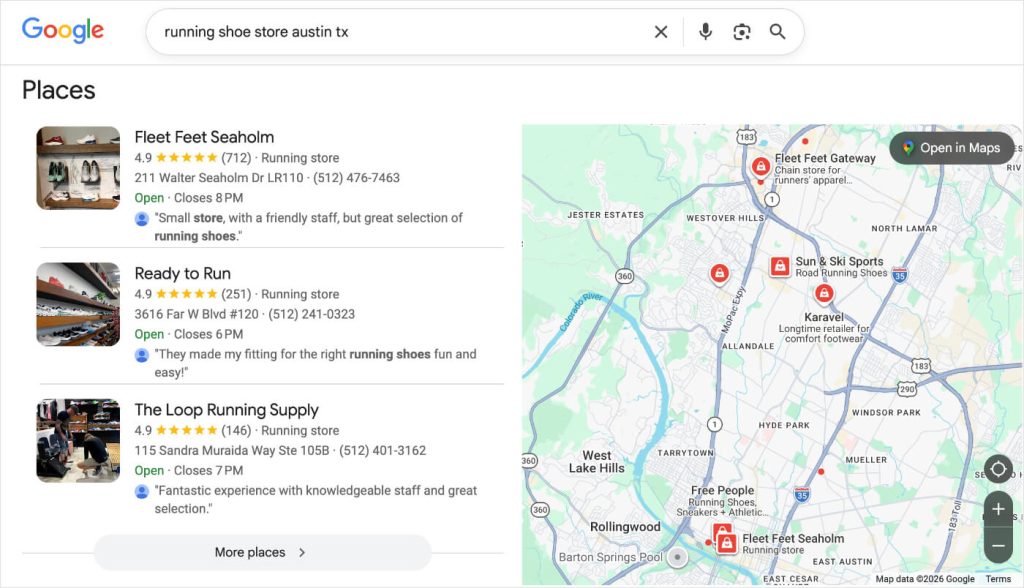Open the Ready to Run listing
1024x588 pixels.
click(x=183, y=272)
